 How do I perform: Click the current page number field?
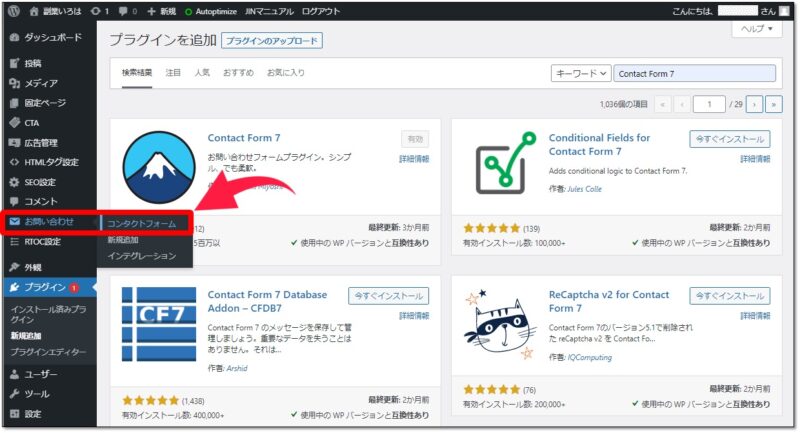click(x=709, y=104)
